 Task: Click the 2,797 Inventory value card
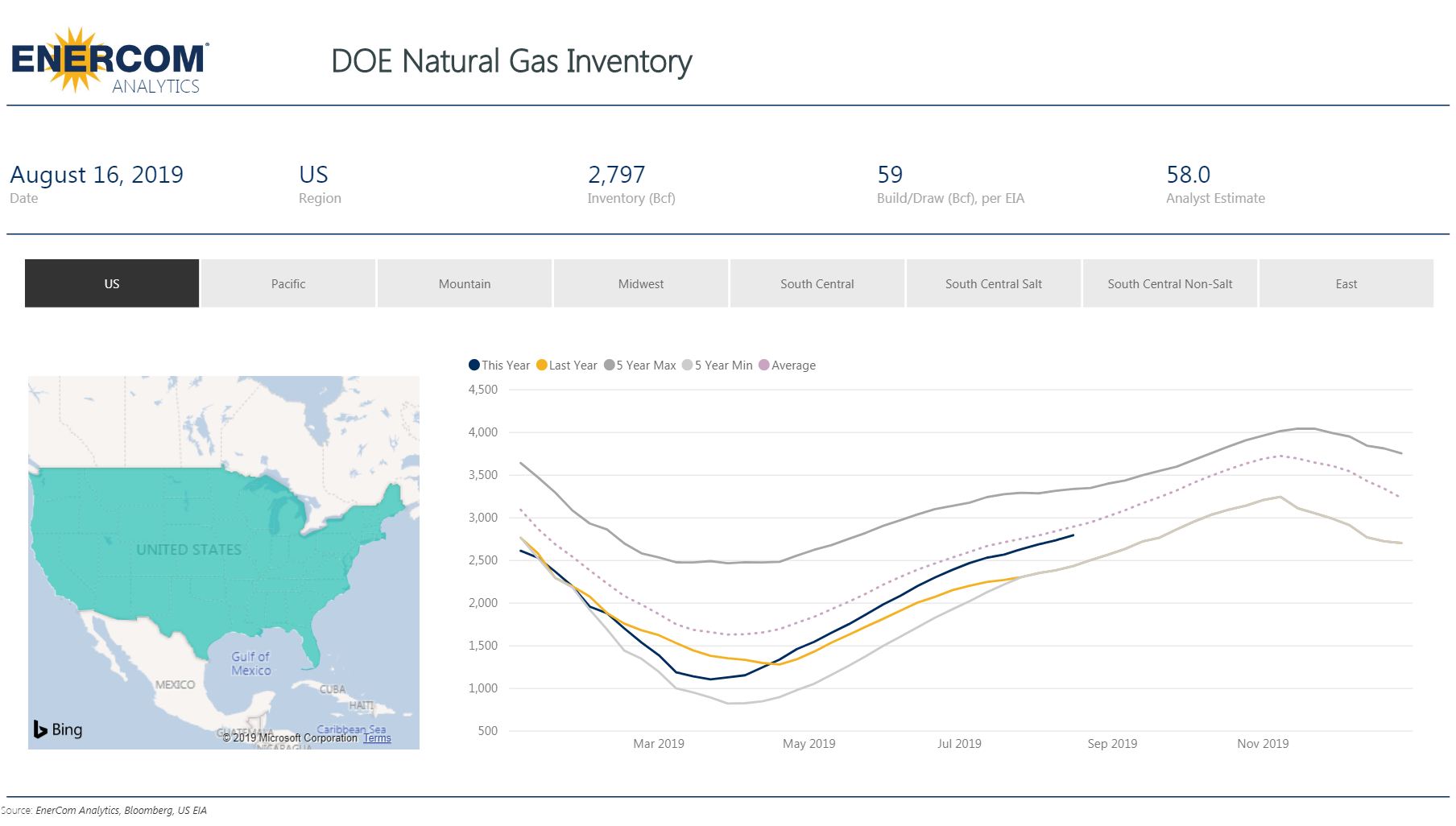617,175
